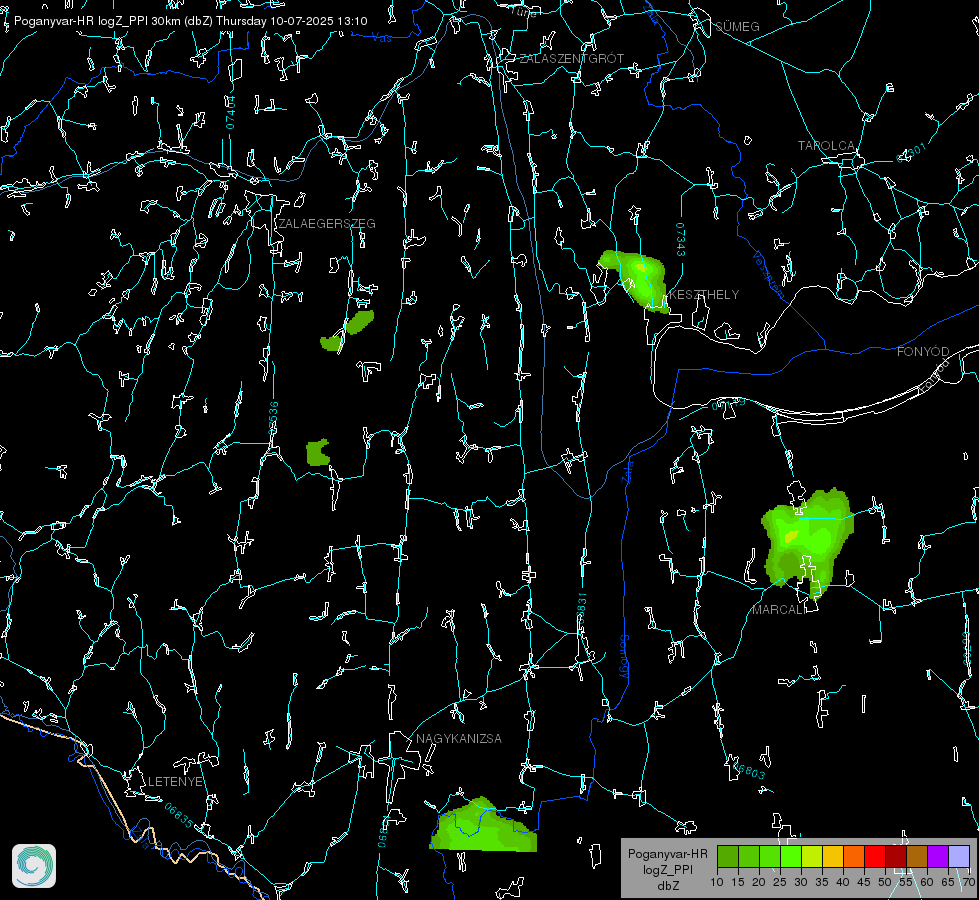Viewport: 979px width, 900px height.
Task: Click the SÜMEG city label
Action: pyautogui.click(x=737, y=26)
